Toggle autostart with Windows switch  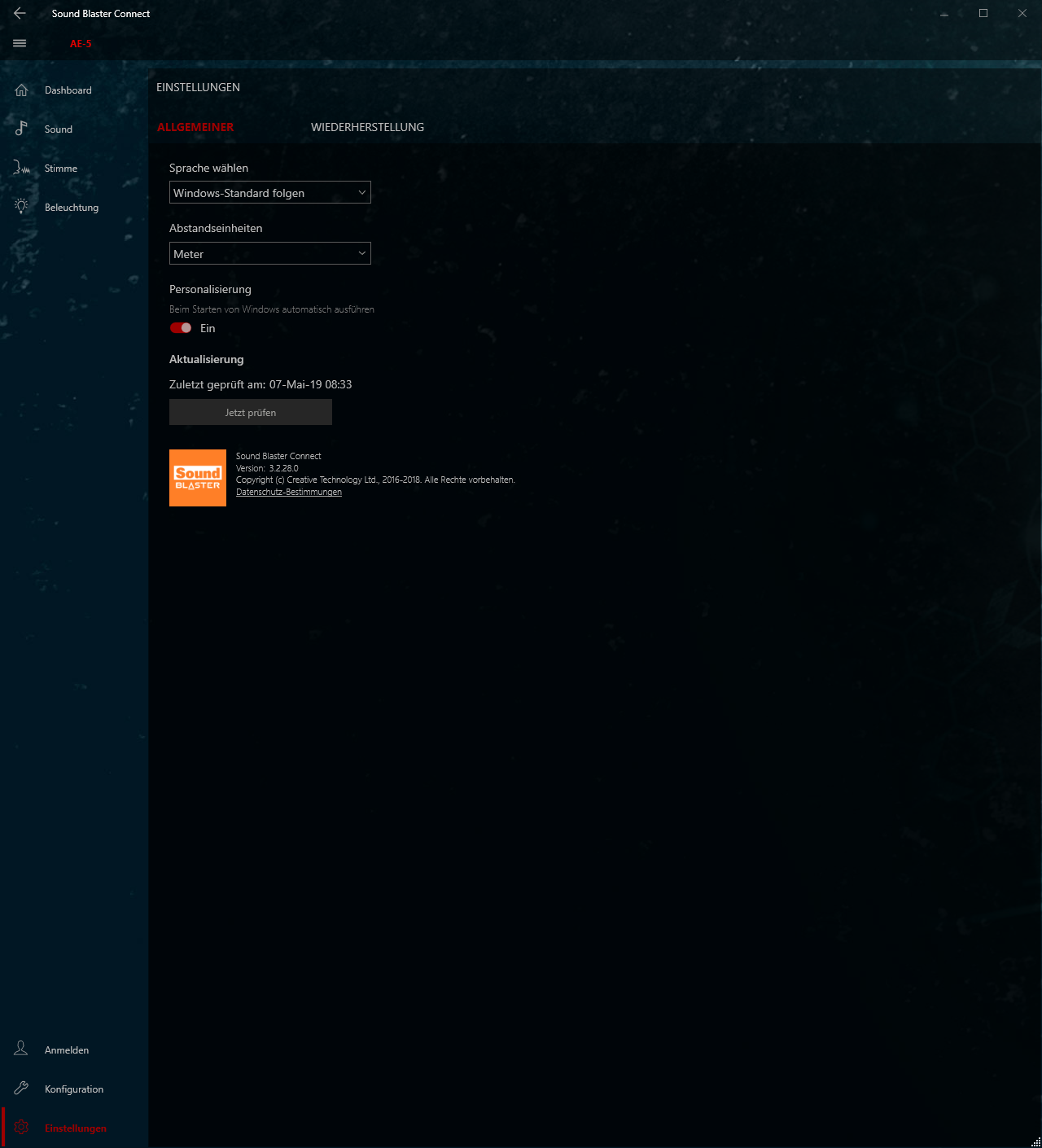pyautogui.click(x=181, y=328)
